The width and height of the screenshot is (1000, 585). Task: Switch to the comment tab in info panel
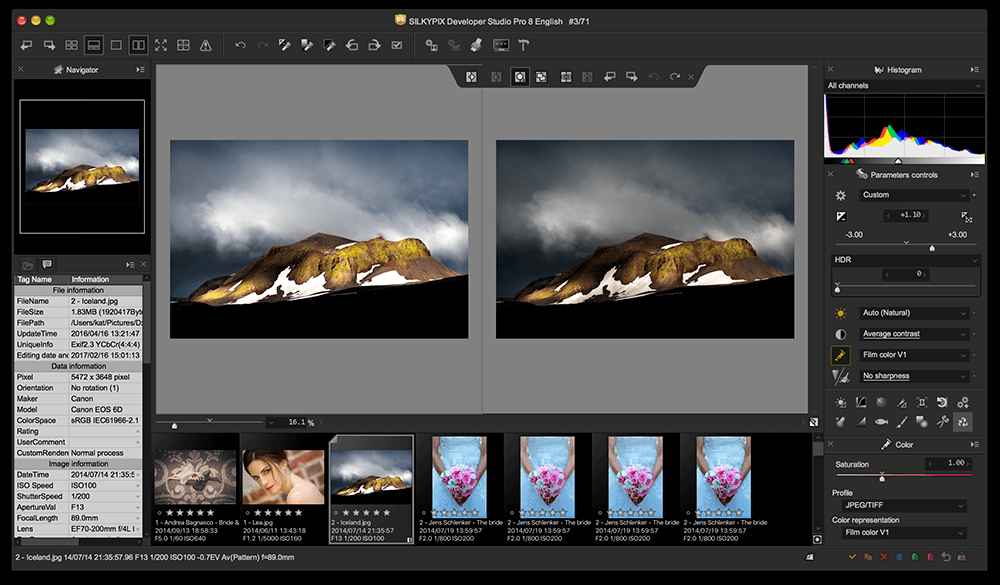46,264
